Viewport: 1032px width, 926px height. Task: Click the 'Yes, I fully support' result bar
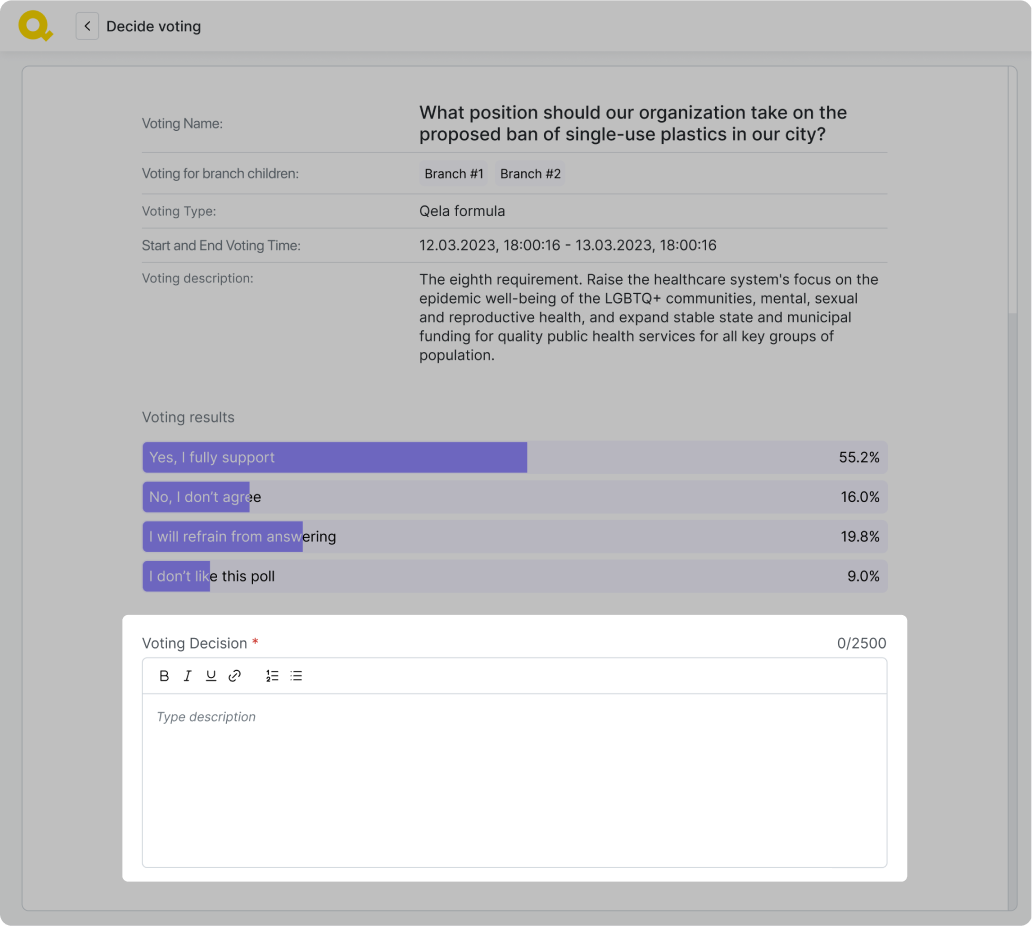point(514,457)
